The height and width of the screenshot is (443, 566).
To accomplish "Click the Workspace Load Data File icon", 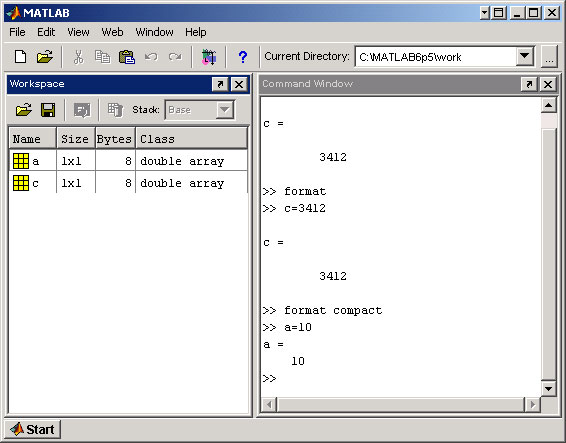I will pyautogui.click(x=23, y=110).
